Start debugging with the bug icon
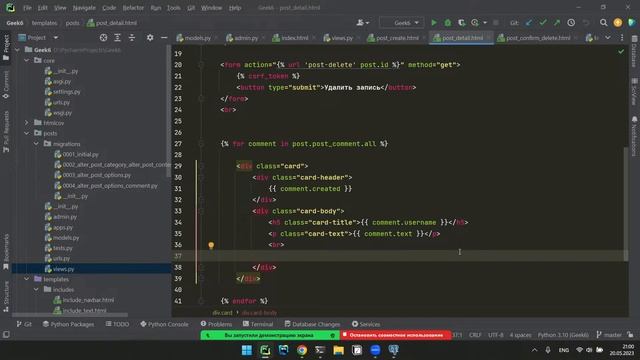640x360 pixels. (x=448, y=23)
